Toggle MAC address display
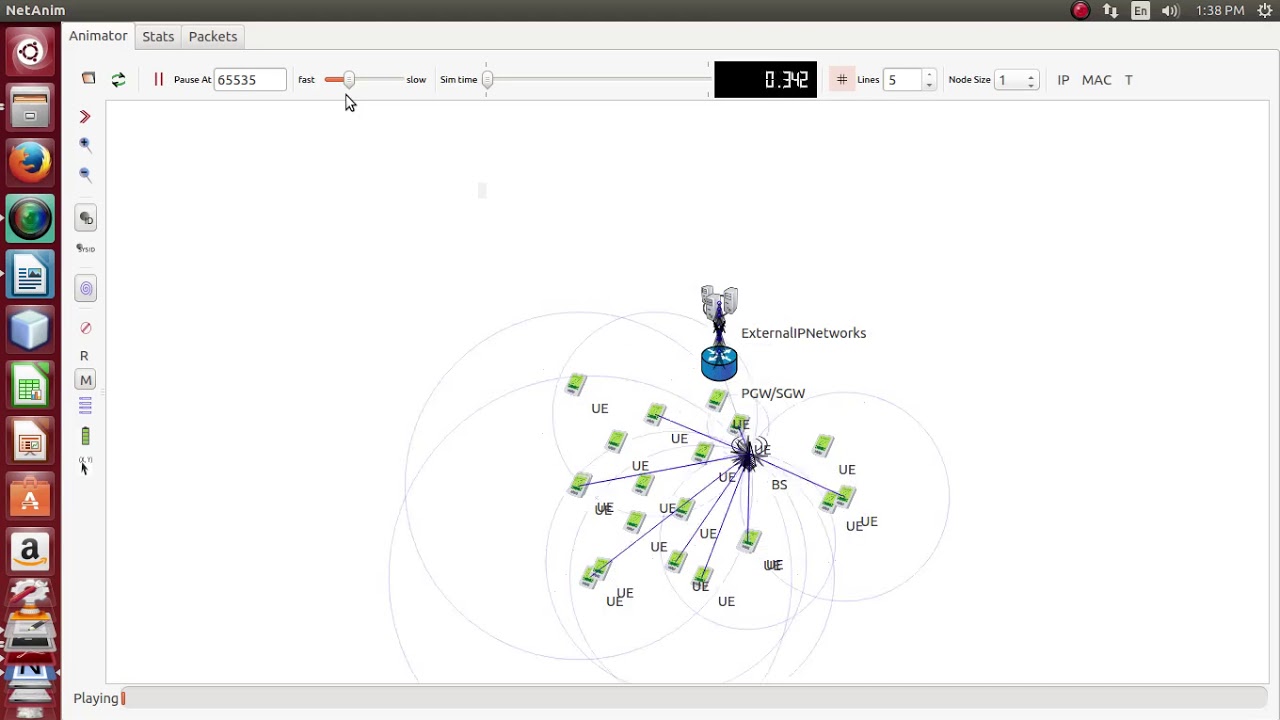Image resolution: width=1280 pixels, height=720 pixels. click(x=1096, y=80)
